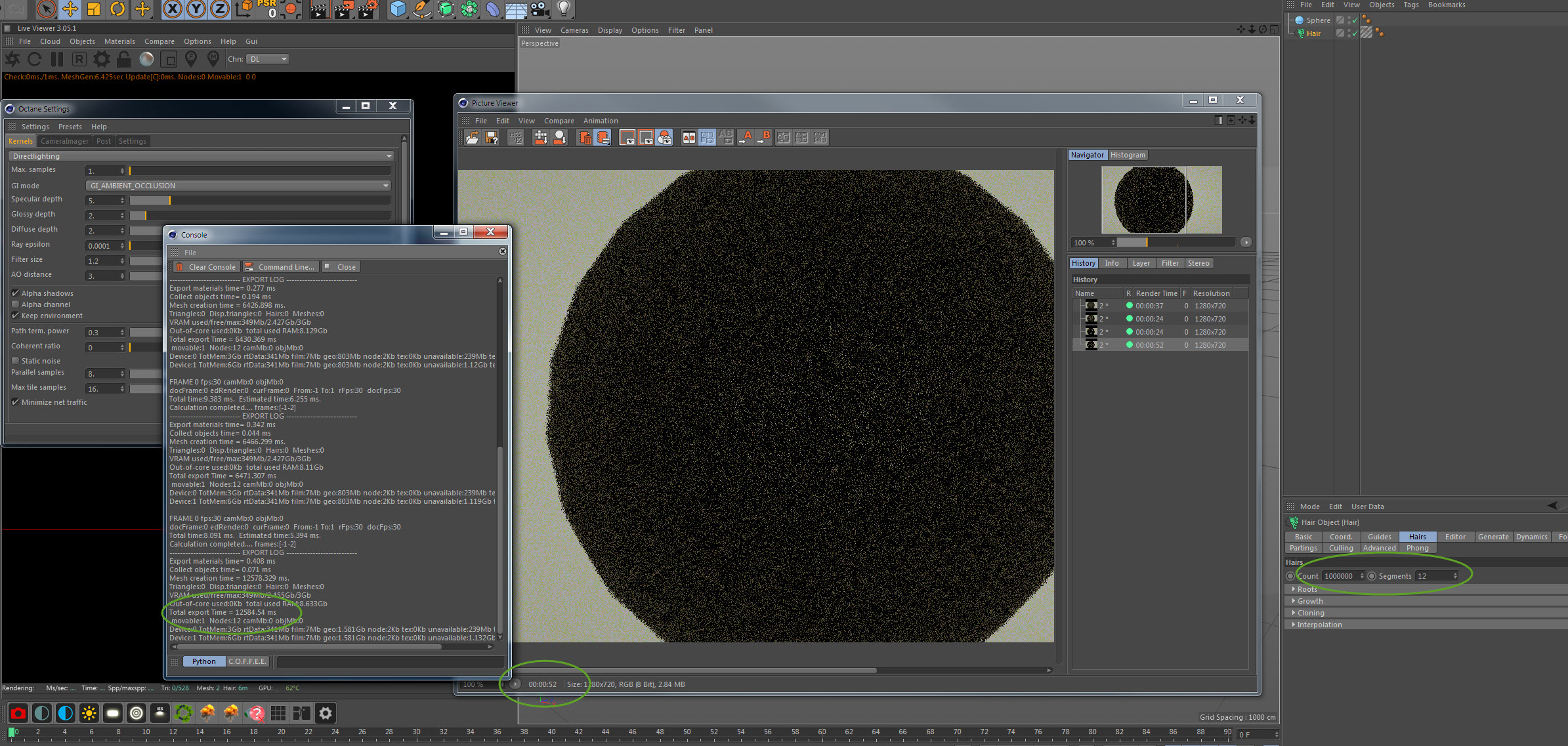Pause the Octane Live Viewer render
The height and width of the screenshot is (746, 1568).
click(57, 59)
